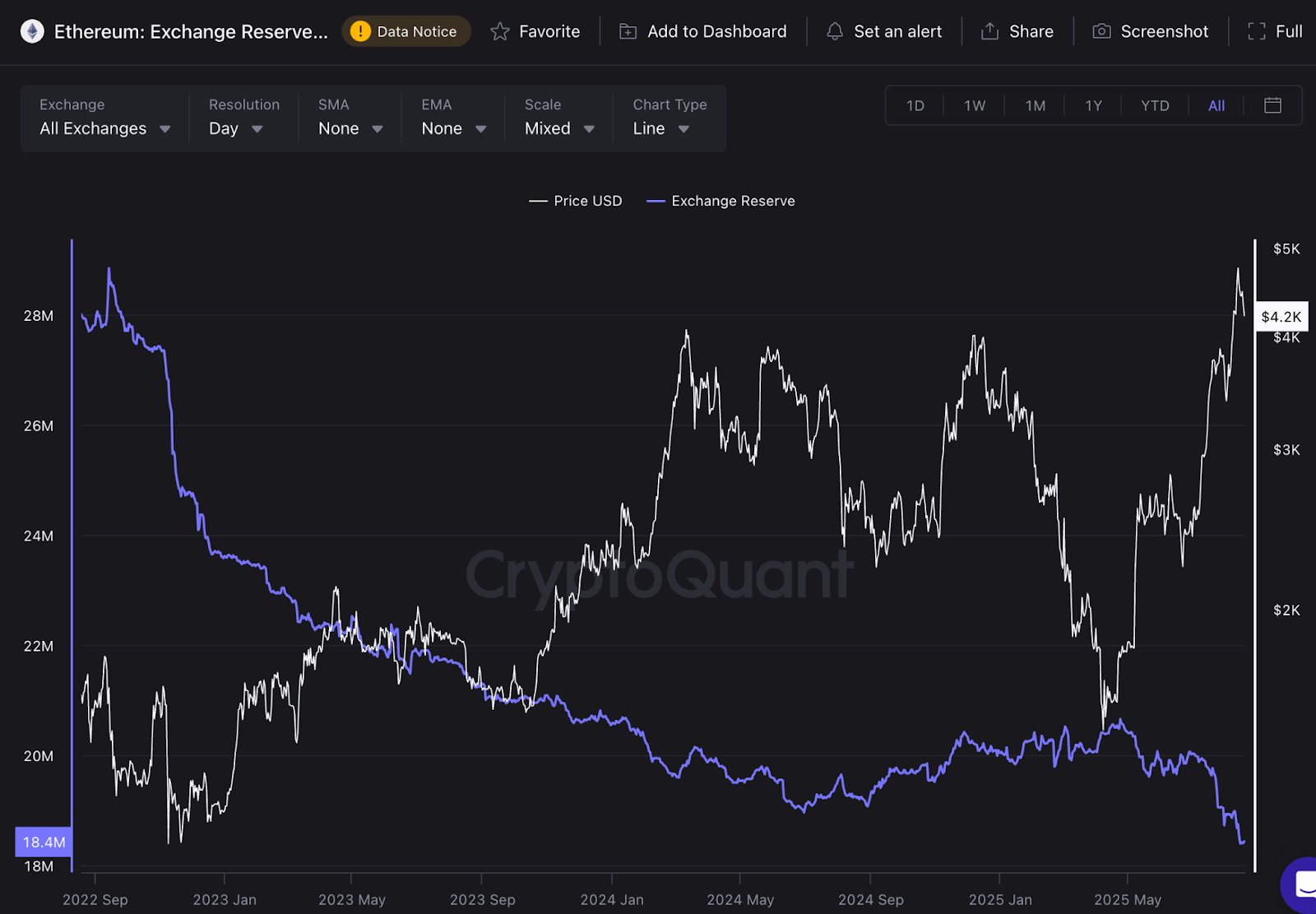Click the Data Notice badge

(405, 30)
